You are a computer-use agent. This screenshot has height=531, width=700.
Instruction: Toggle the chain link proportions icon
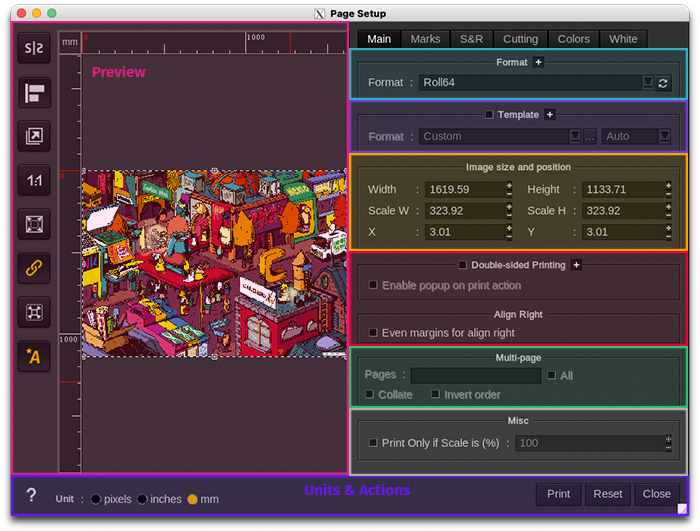(34, 268)
